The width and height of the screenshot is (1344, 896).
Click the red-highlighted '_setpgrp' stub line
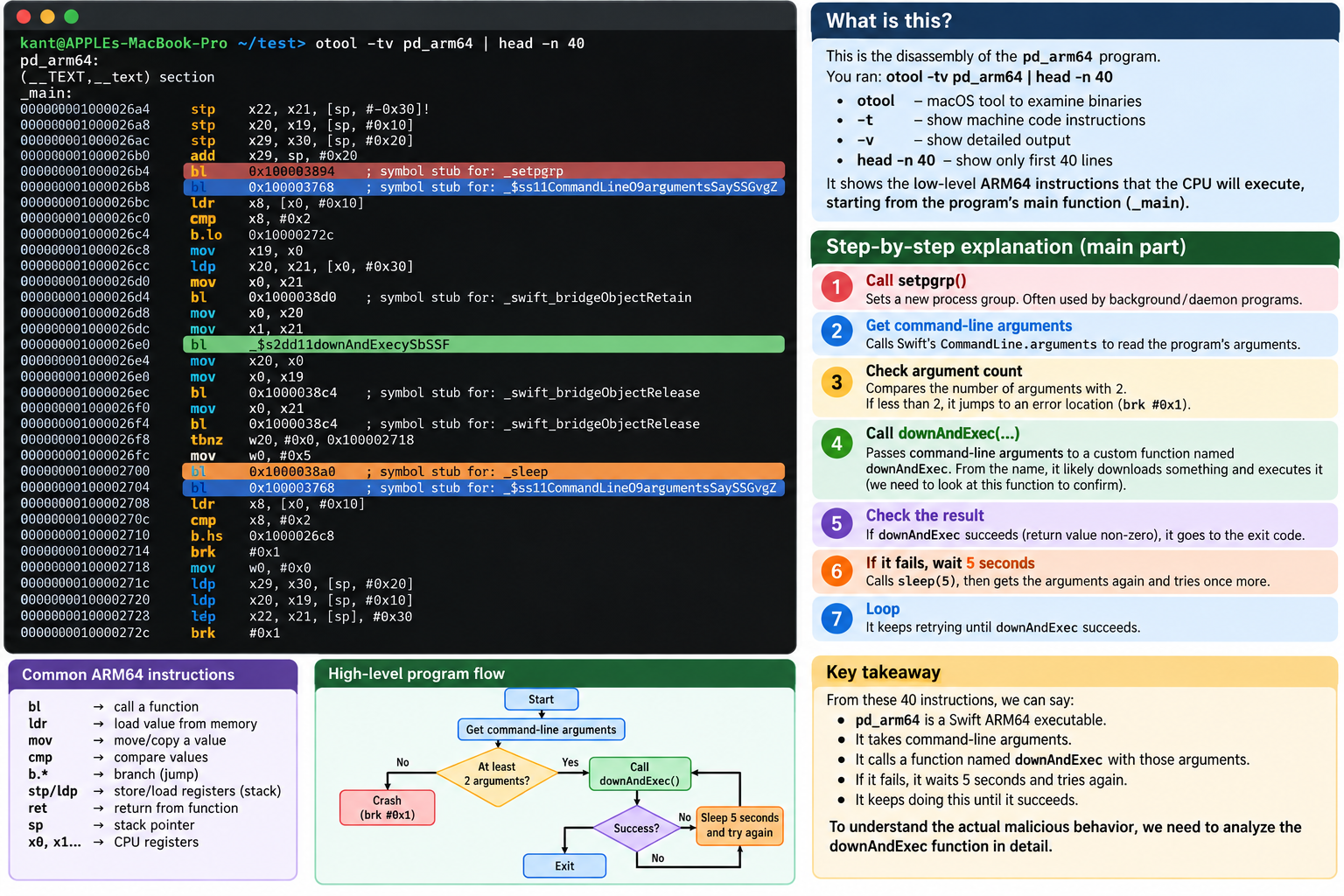pos(484,171)
